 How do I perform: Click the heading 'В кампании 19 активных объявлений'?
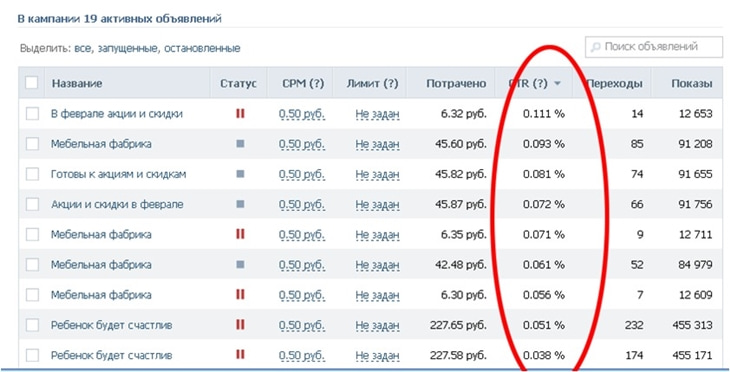tap(119, 19)
